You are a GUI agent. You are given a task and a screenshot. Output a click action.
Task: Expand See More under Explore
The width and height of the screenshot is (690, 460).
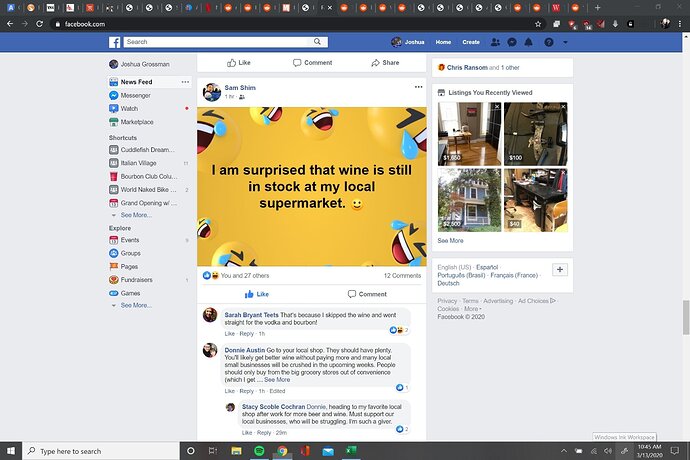pyautogui.click(x=136, y=305)
